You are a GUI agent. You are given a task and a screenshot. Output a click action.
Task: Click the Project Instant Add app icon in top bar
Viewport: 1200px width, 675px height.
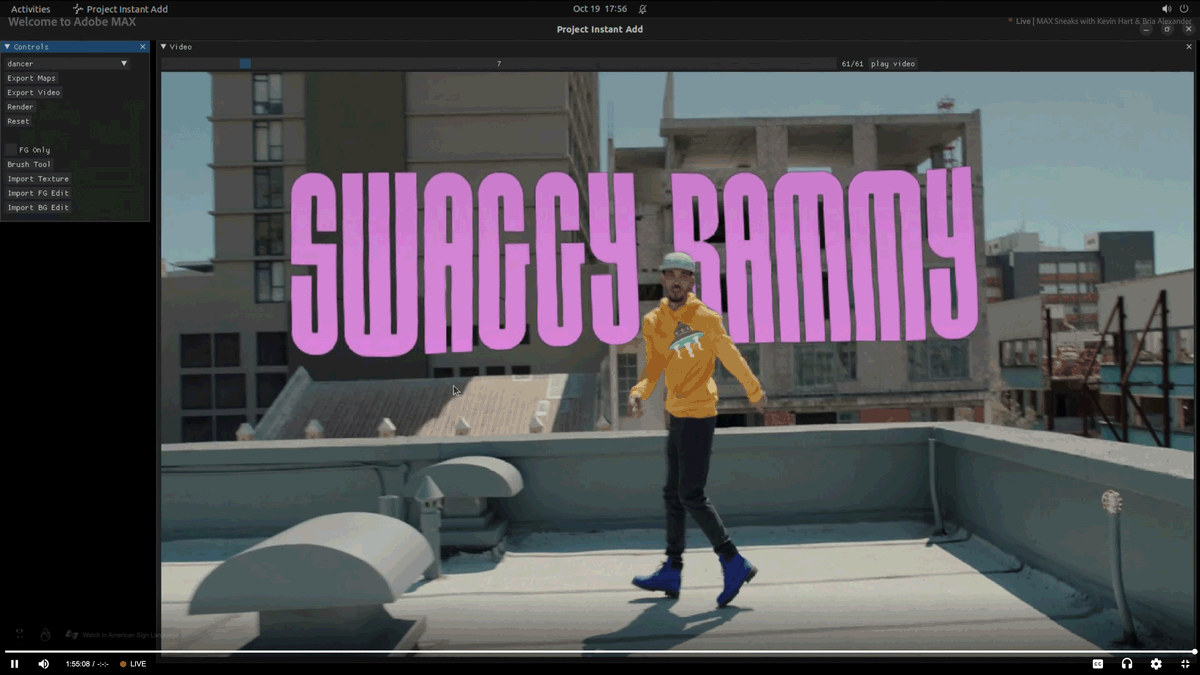pos(78,9)
